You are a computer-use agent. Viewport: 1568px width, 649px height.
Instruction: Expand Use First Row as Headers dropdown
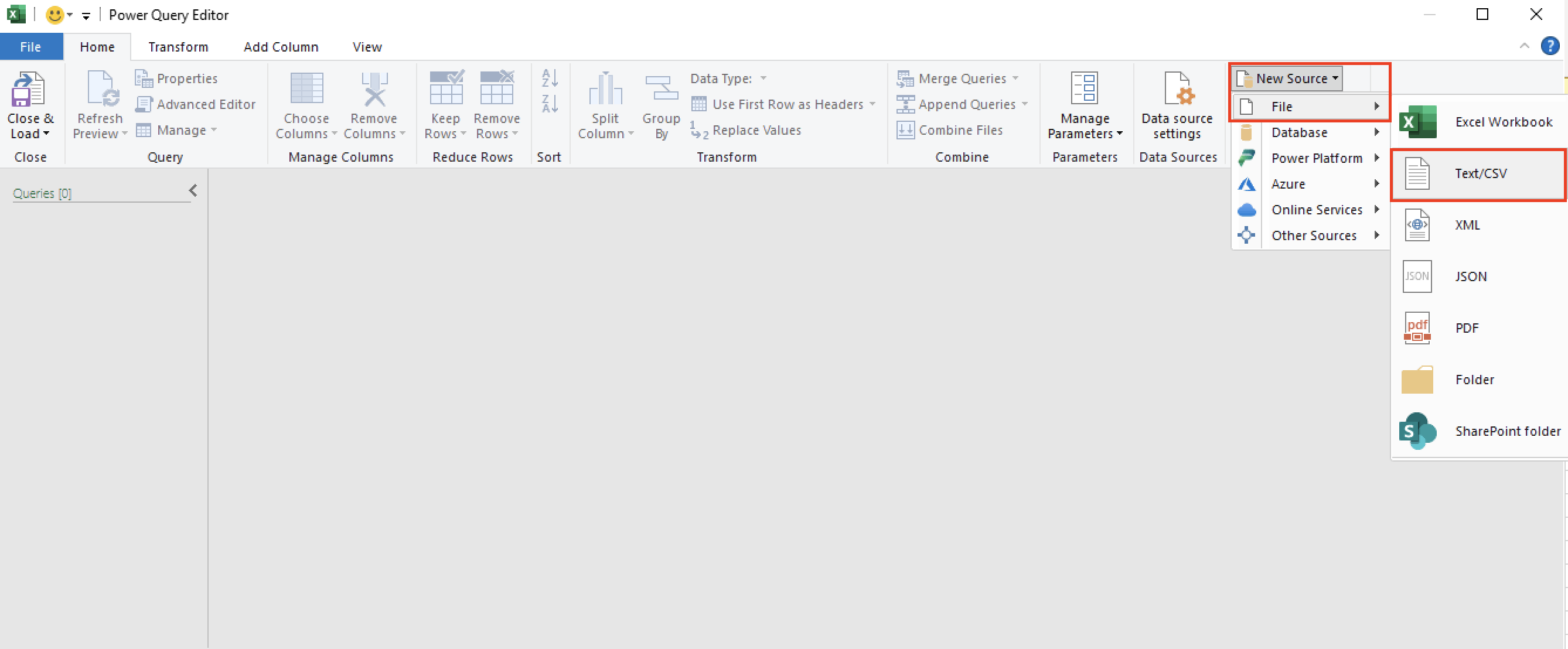pyautogui.click(x=872, y=105)
